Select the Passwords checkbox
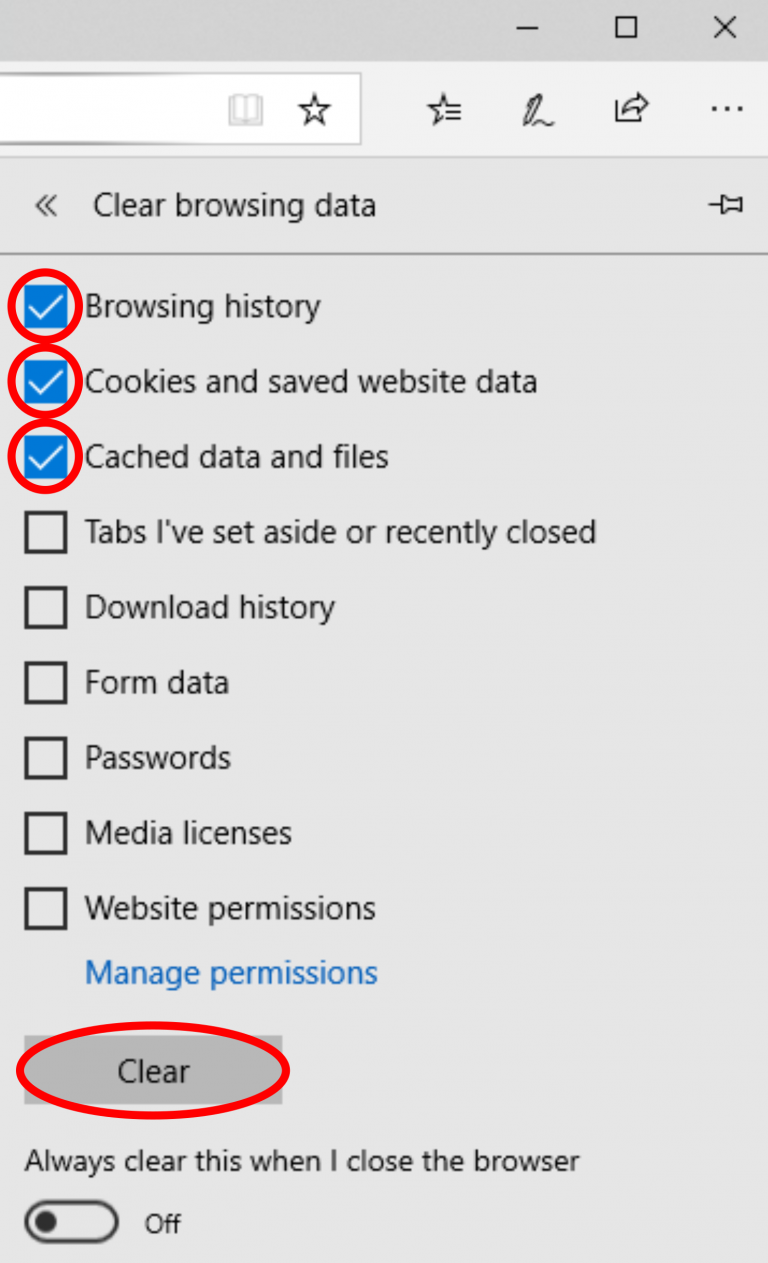Screen dimensions: 768x1263 click(45, 757)
